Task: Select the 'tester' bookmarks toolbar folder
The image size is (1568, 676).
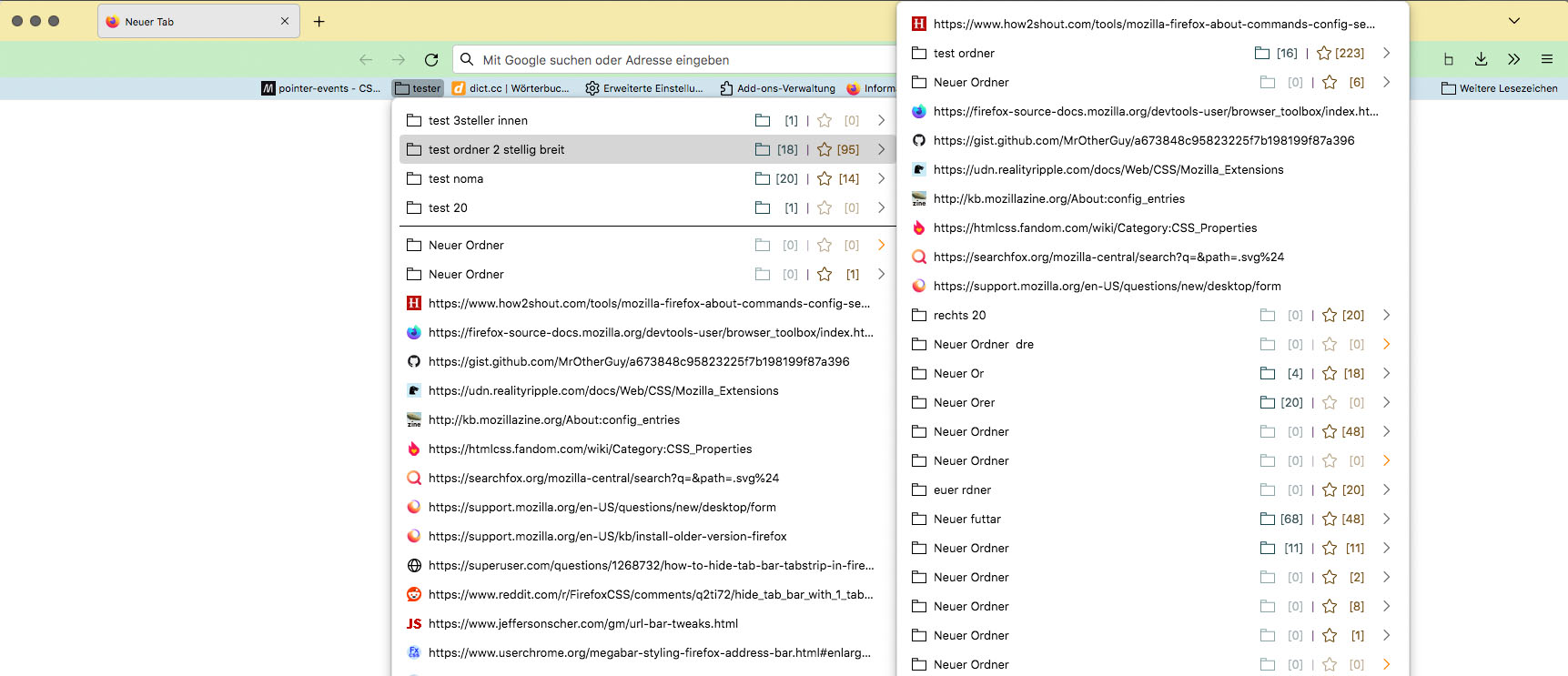Action: pyautogui.click(x=418, y=88)
